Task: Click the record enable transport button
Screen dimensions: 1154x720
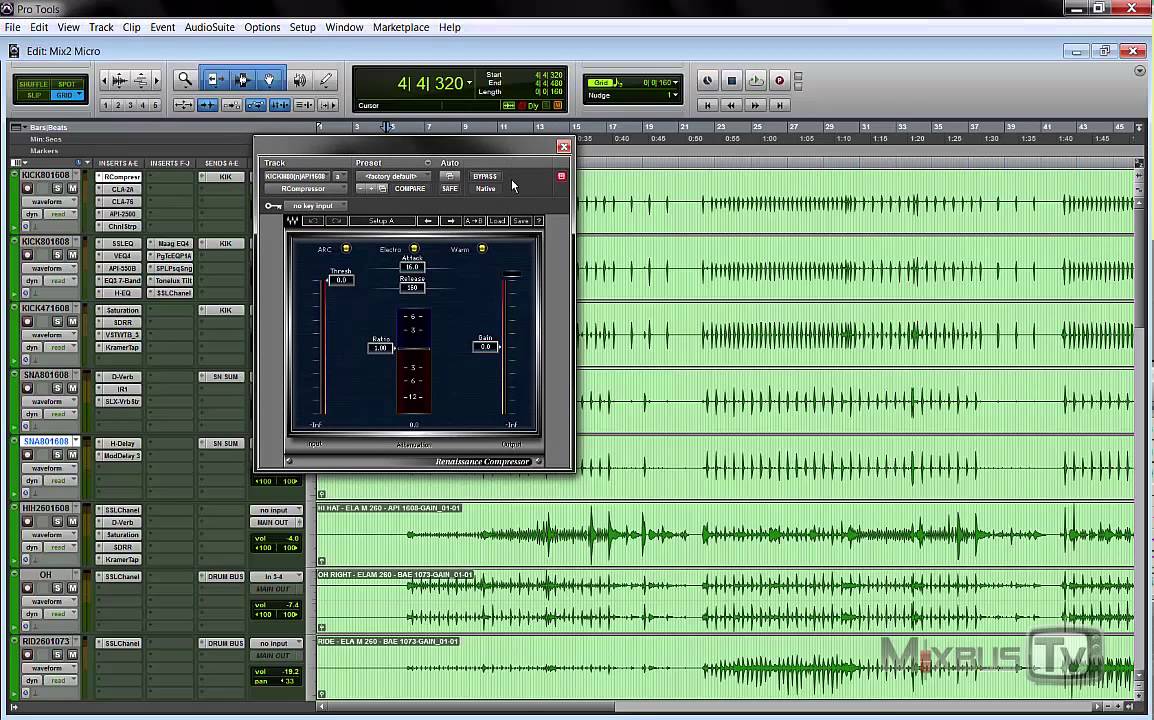Action: point(779,81)
